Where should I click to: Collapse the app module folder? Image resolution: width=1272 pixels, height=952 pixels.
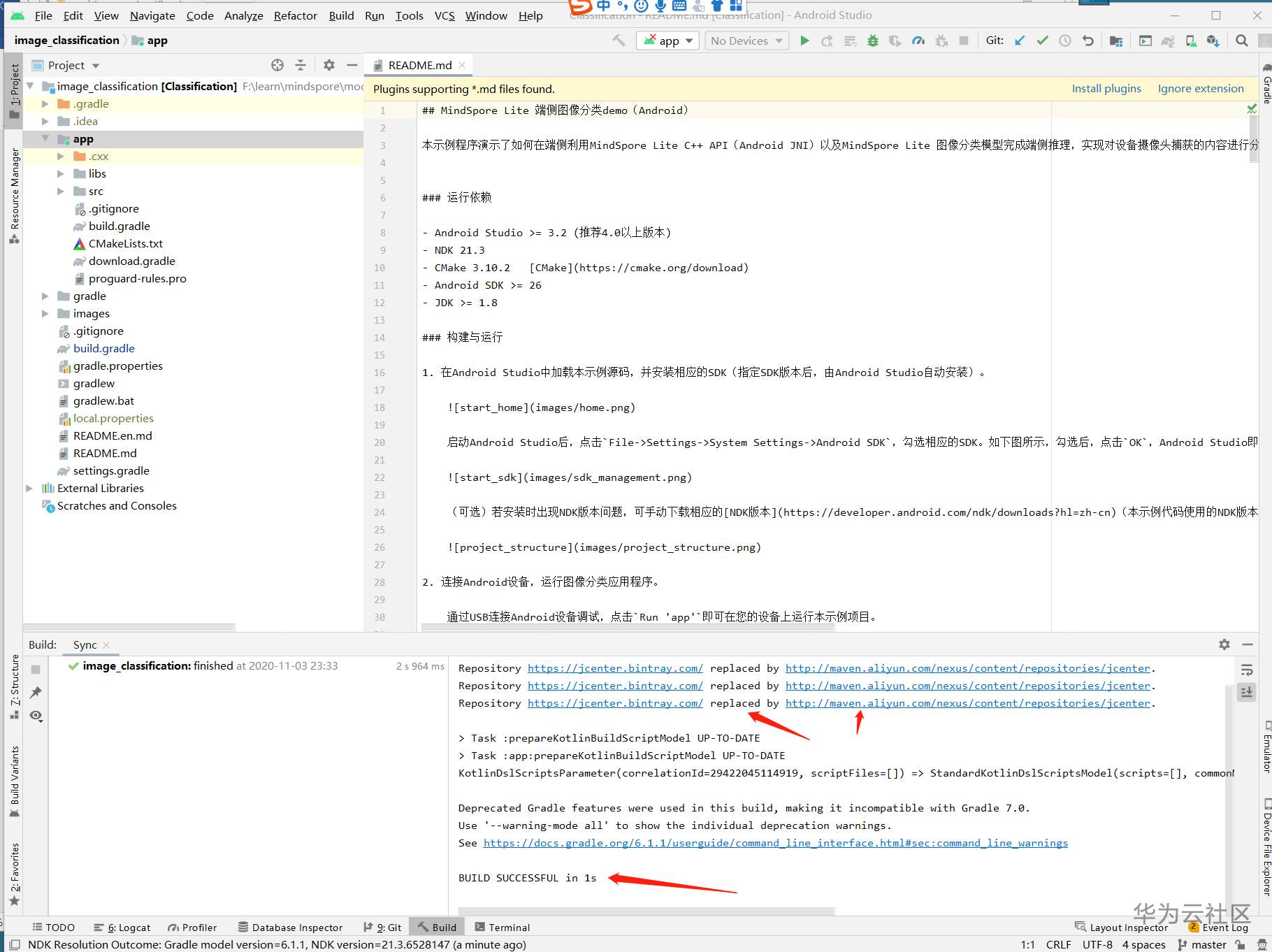[45, 138]
